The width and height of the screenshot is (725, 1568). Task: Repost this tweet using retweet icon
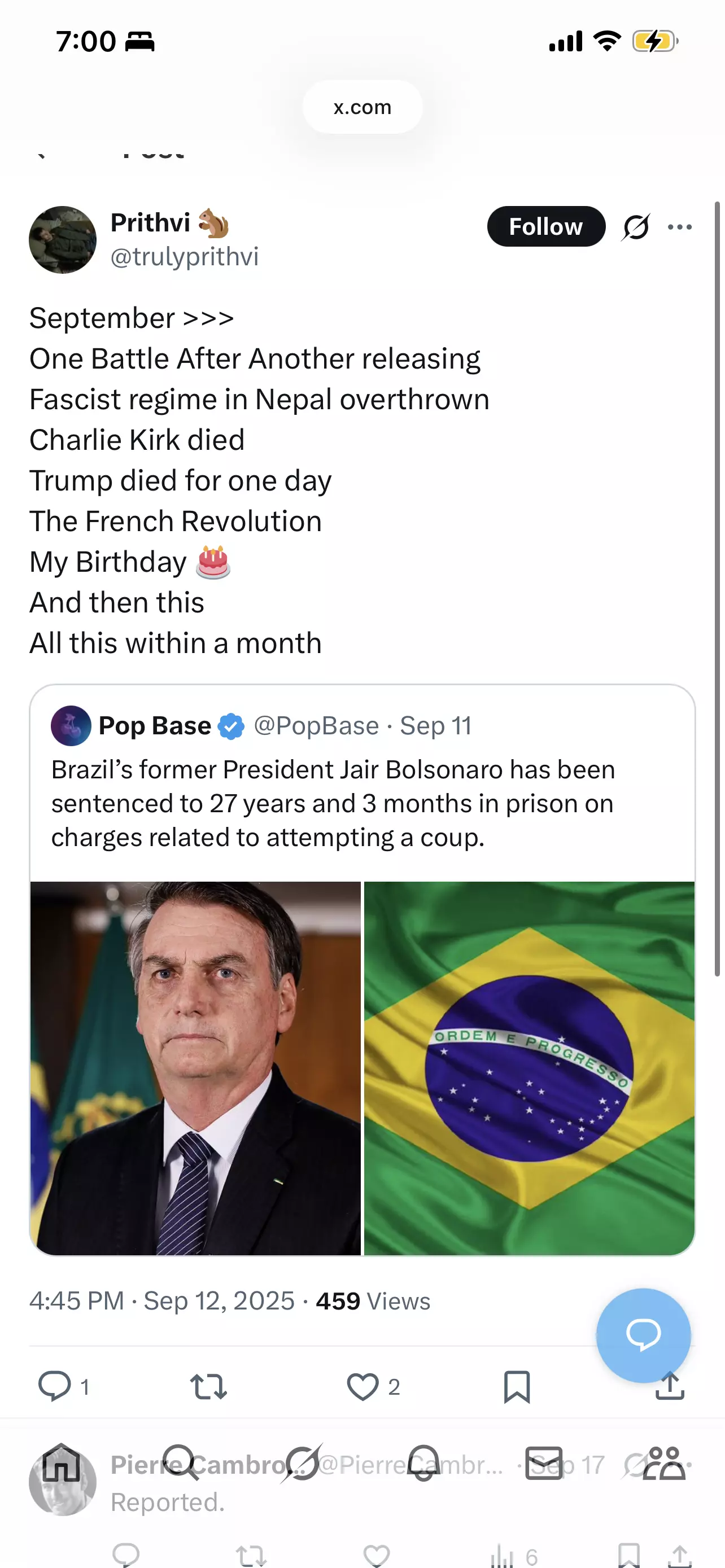[x=208, y=1386]
